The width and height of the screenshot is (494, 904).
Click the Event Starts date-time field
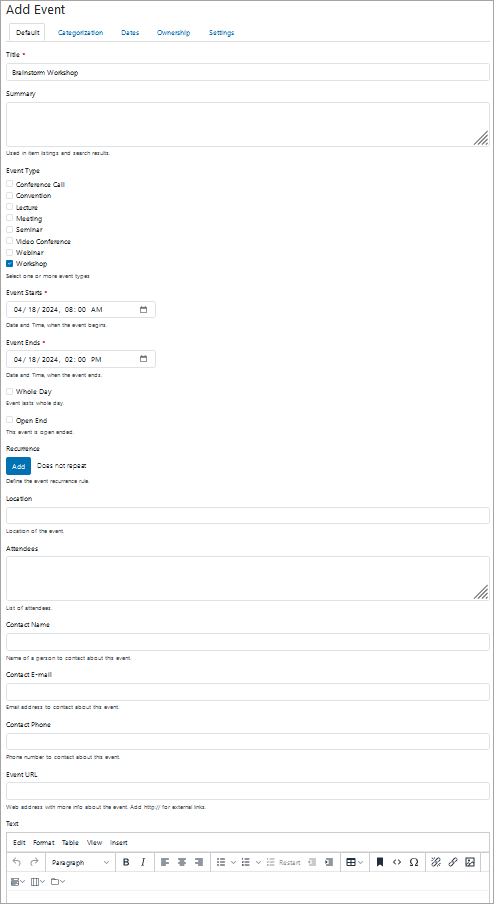pos(81,310)
